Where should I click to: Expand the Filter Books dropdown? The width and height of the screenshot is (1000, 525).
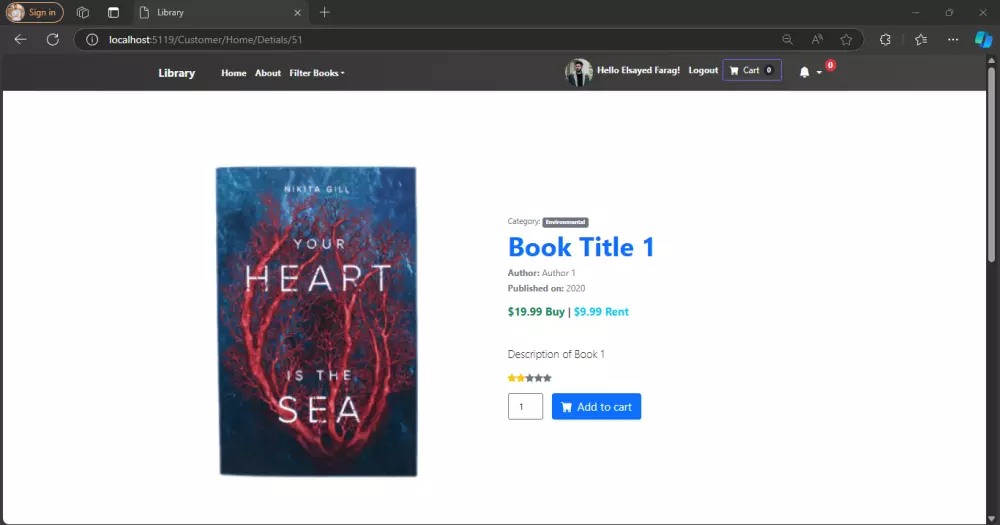317,73
